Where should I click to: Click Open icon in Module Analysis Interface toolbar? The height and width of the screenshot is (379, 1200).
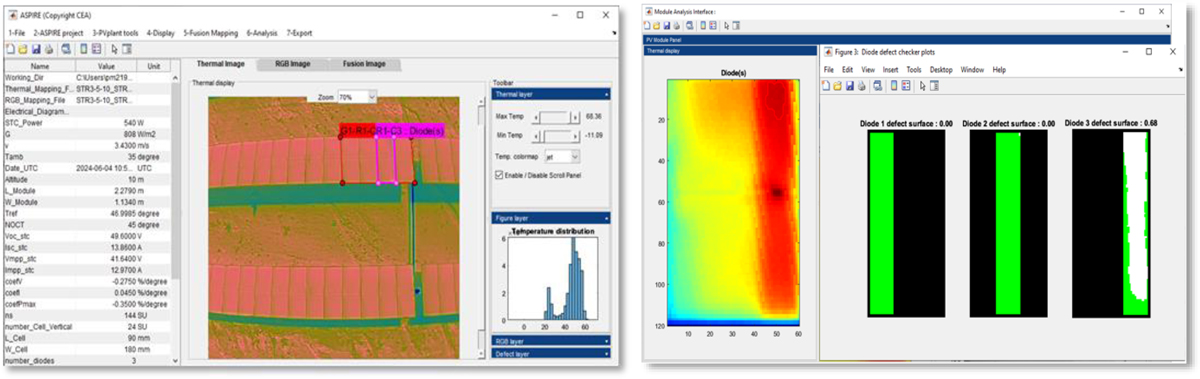coord(656,26)
